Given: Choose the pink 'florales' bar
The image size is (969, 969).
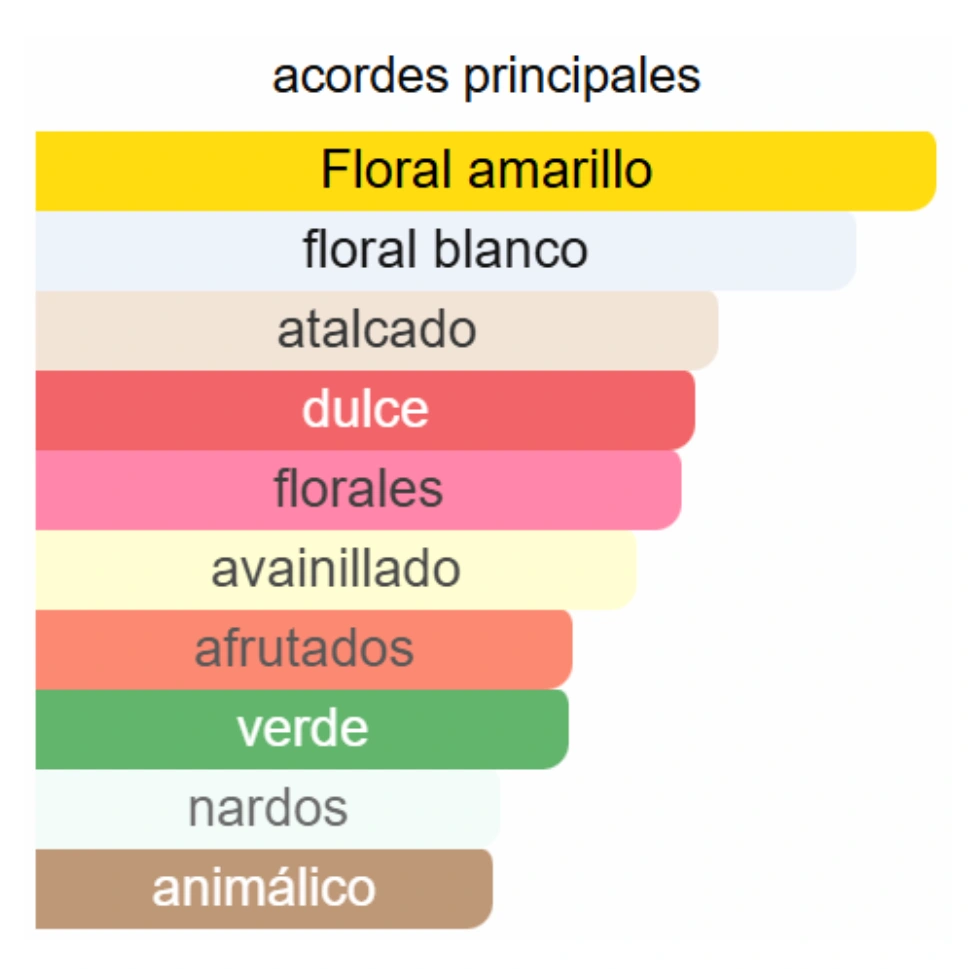Looking at the screenshot, I should pyautogui.click(x=358, y=490).
